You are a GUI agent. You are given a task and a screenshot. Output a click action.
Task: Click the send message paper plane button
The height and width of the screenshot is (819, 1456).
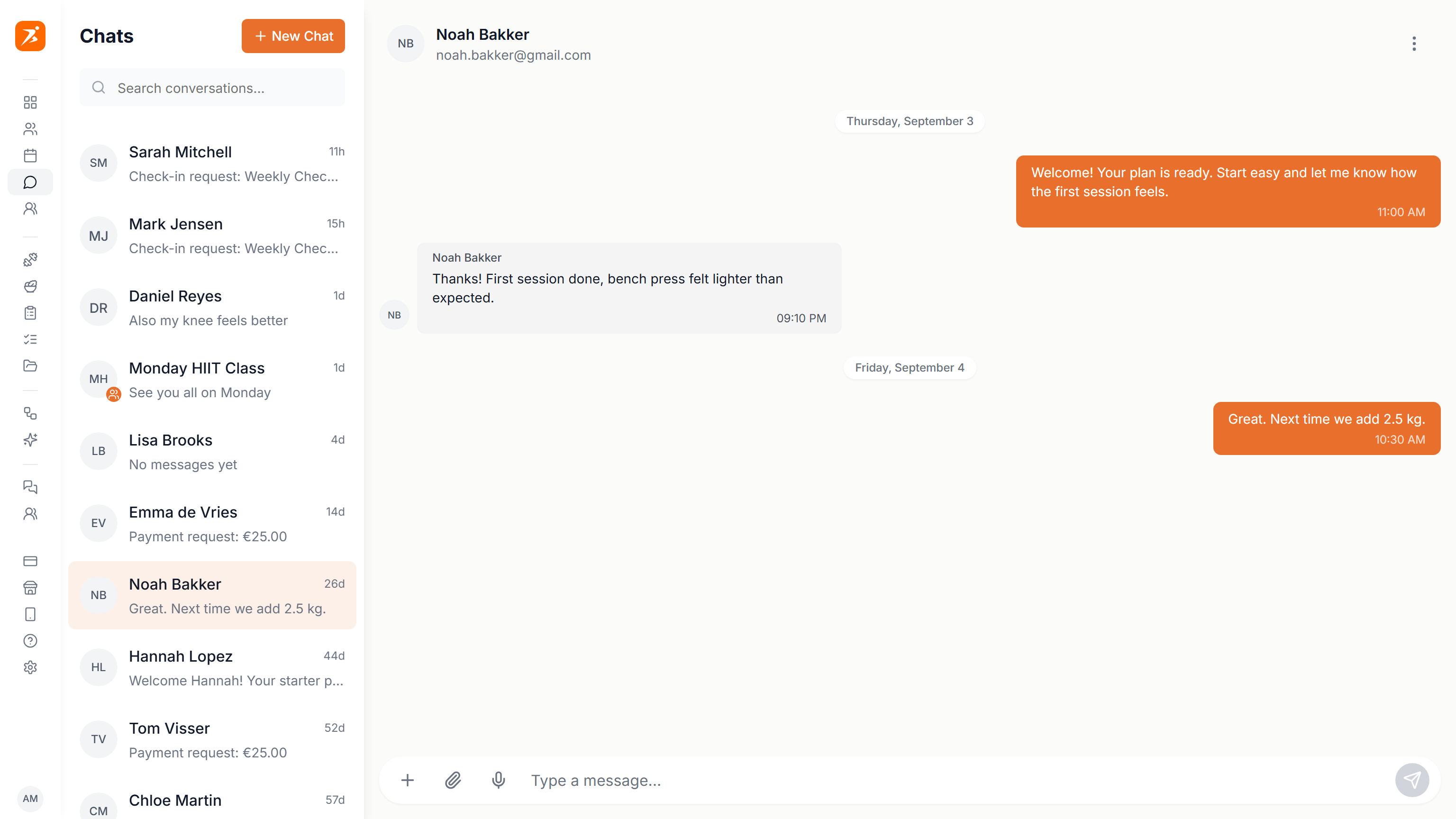(x=1411, y=780)
